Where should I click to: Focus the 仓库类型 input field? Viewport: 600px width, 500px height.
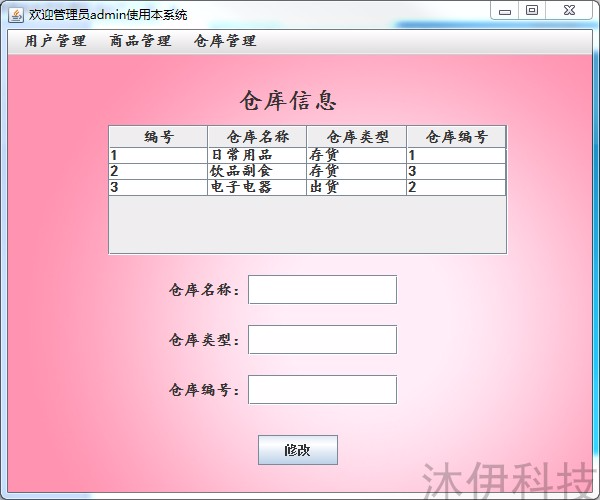tap(323, 340)
